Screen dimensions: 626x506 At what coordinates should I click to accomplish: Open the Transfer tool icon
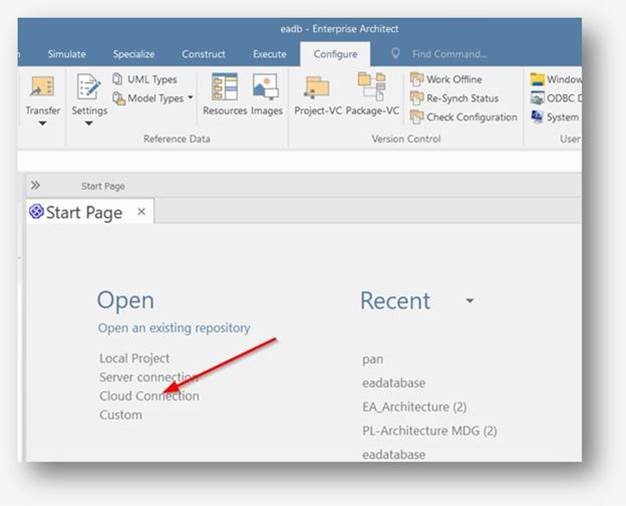coord(42,86)
